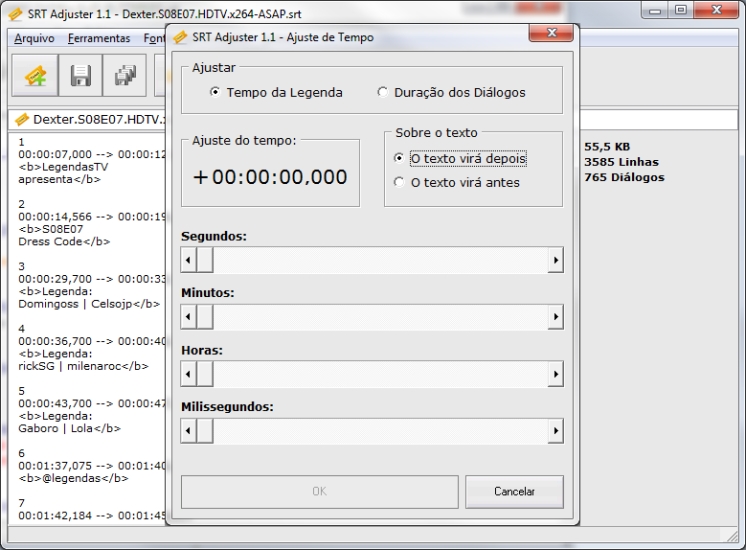Click the Minutos slider left arrow
The image size is (746, 550).
[x=188, y=317]
